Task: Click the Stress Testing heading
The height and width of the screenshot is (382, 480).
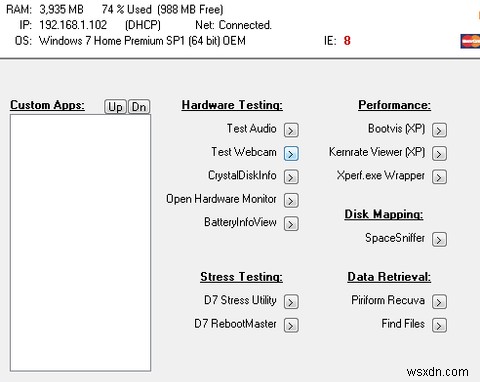Action: [241, 277]
